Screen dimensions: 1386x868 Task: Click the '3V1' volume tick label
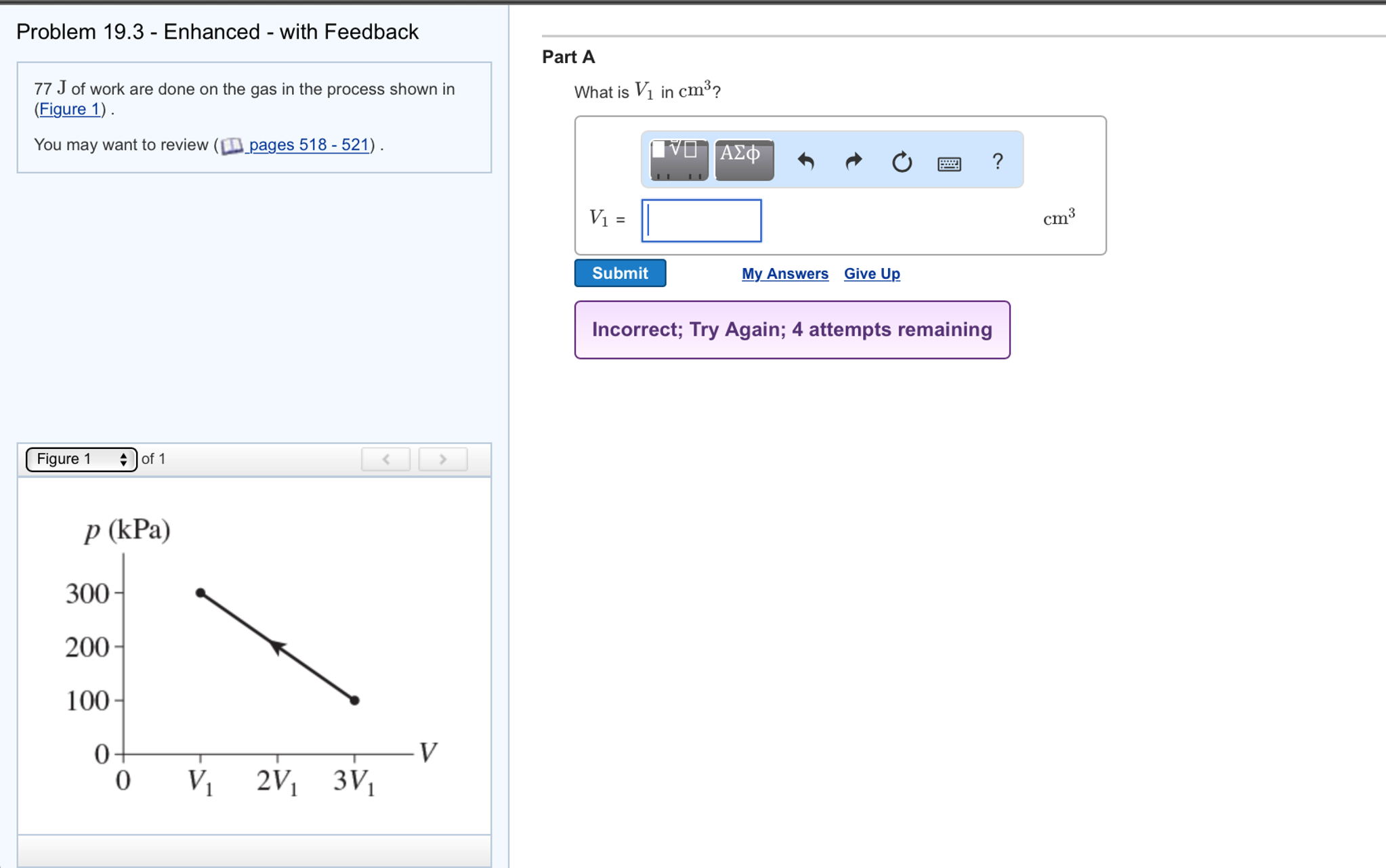click(354, 782)
